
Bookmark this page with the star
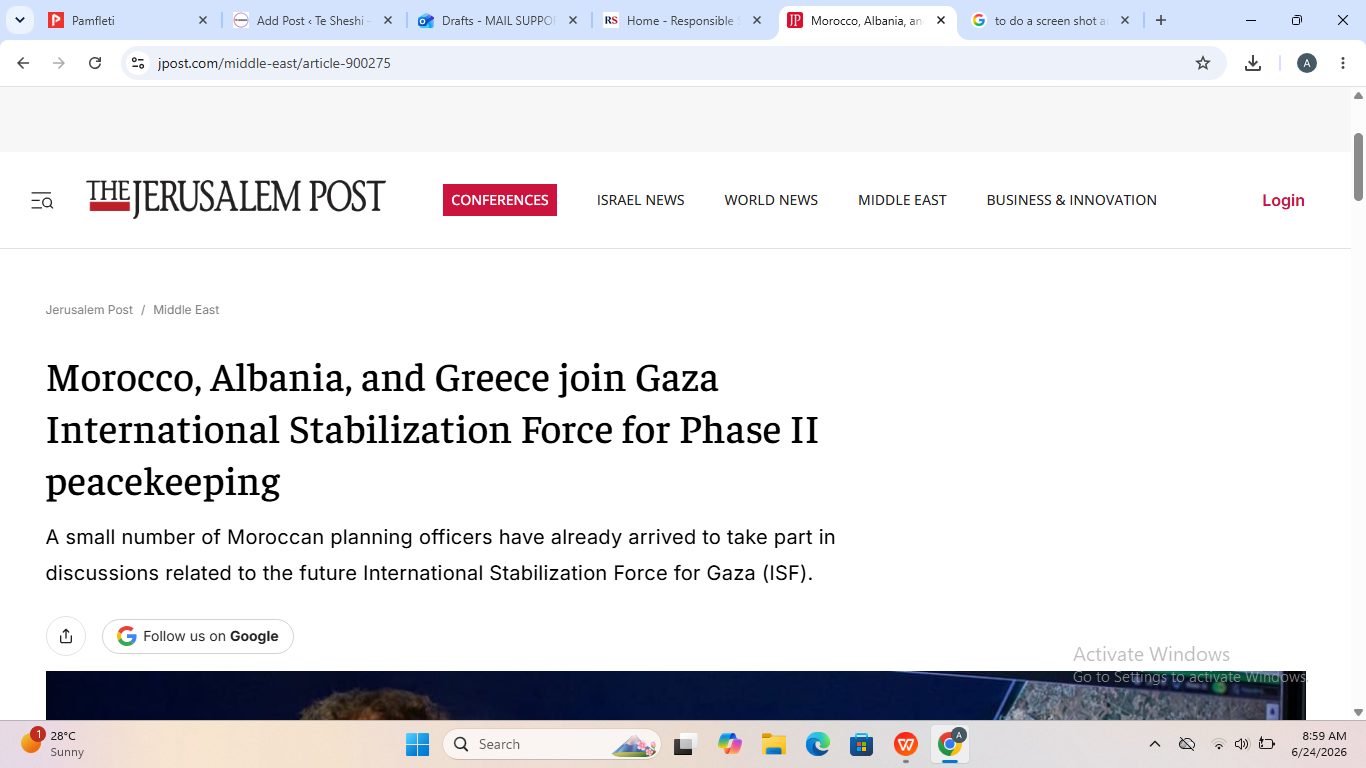[x=1203, y=63]
